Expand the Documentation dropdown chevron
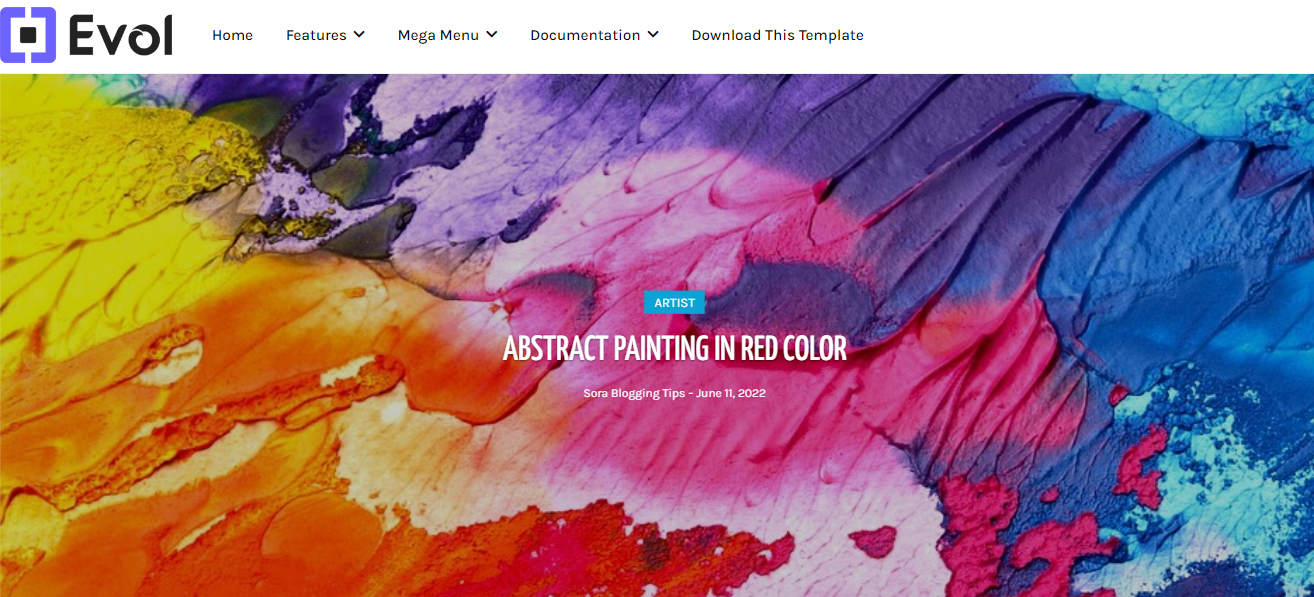The image size is (1314, 597). click(x=653, y=35)
